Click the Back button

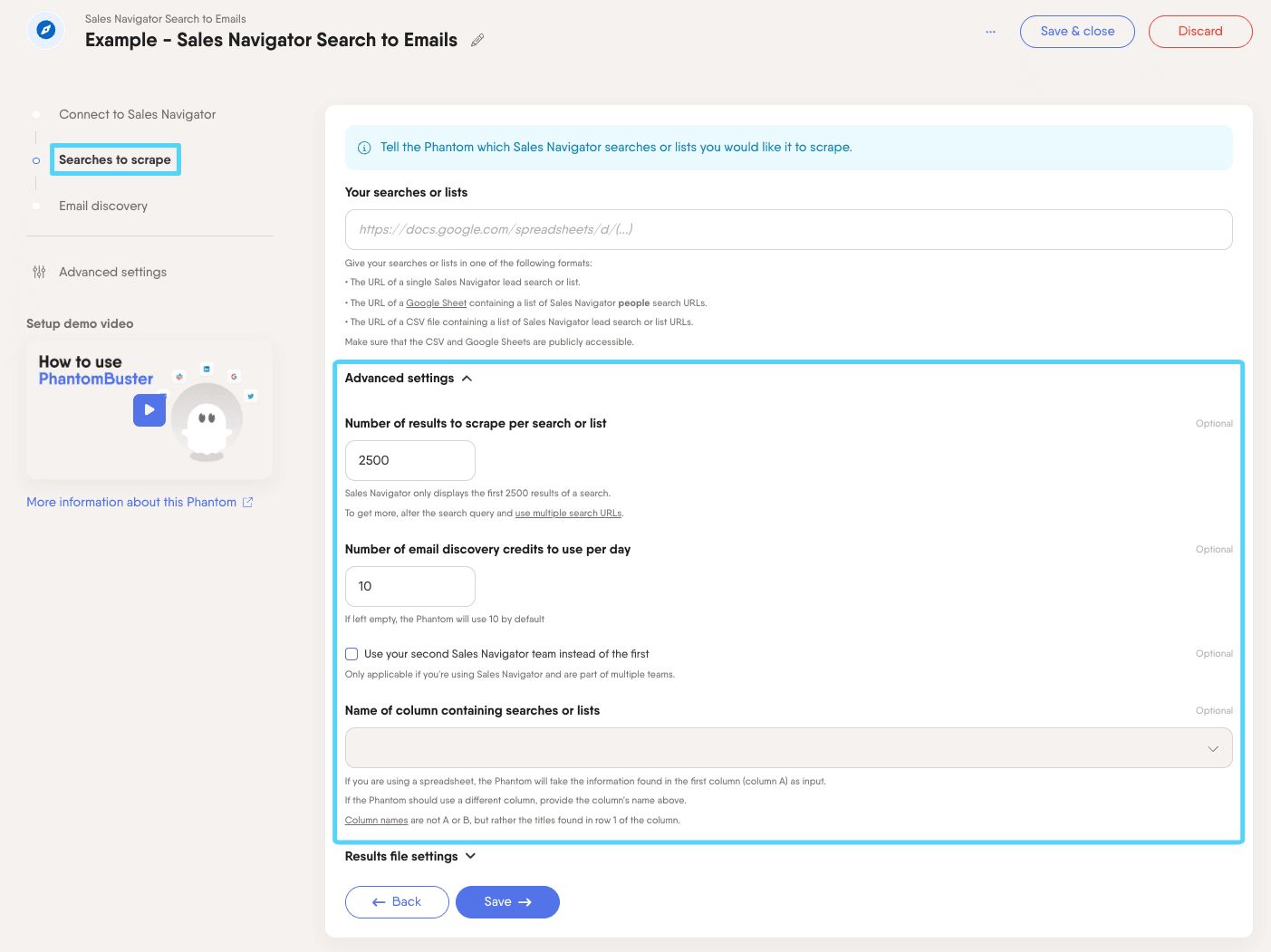click(397, 902)
